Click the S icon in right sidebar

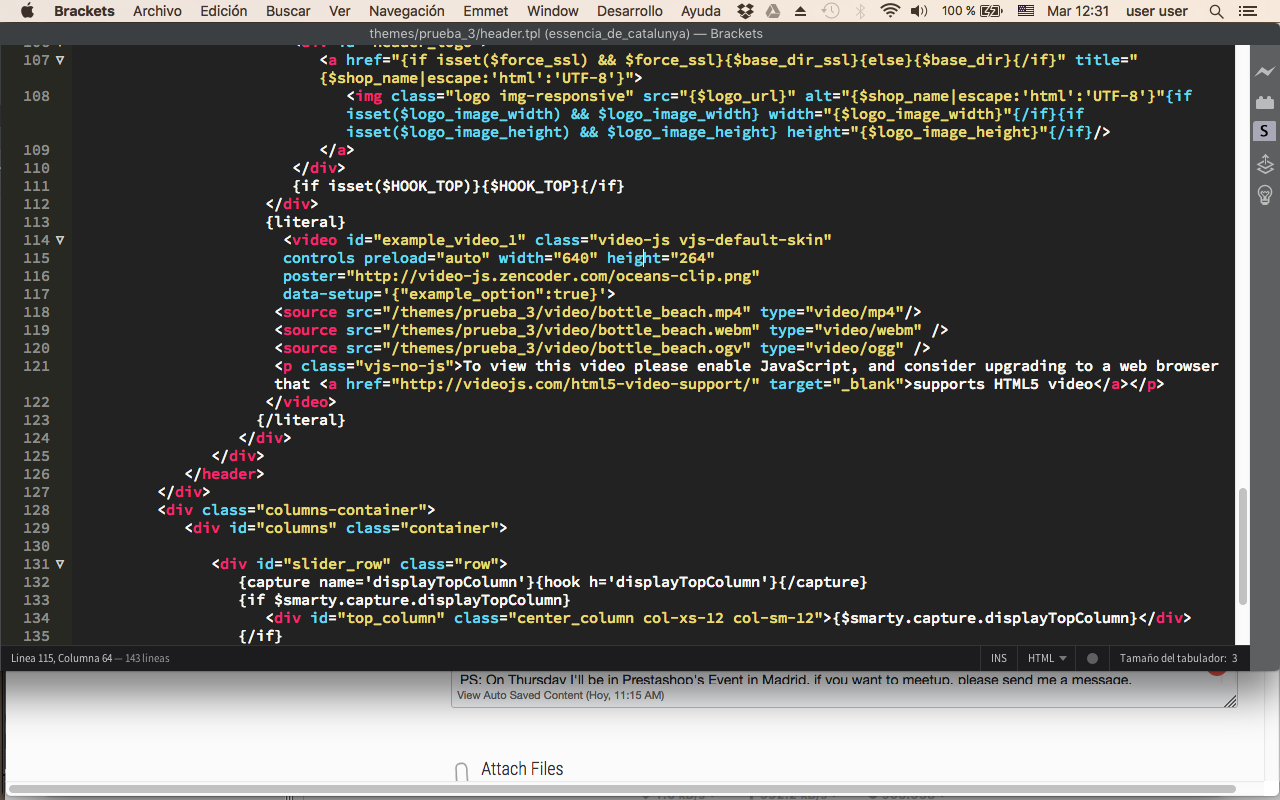[x=1264, y=132]
